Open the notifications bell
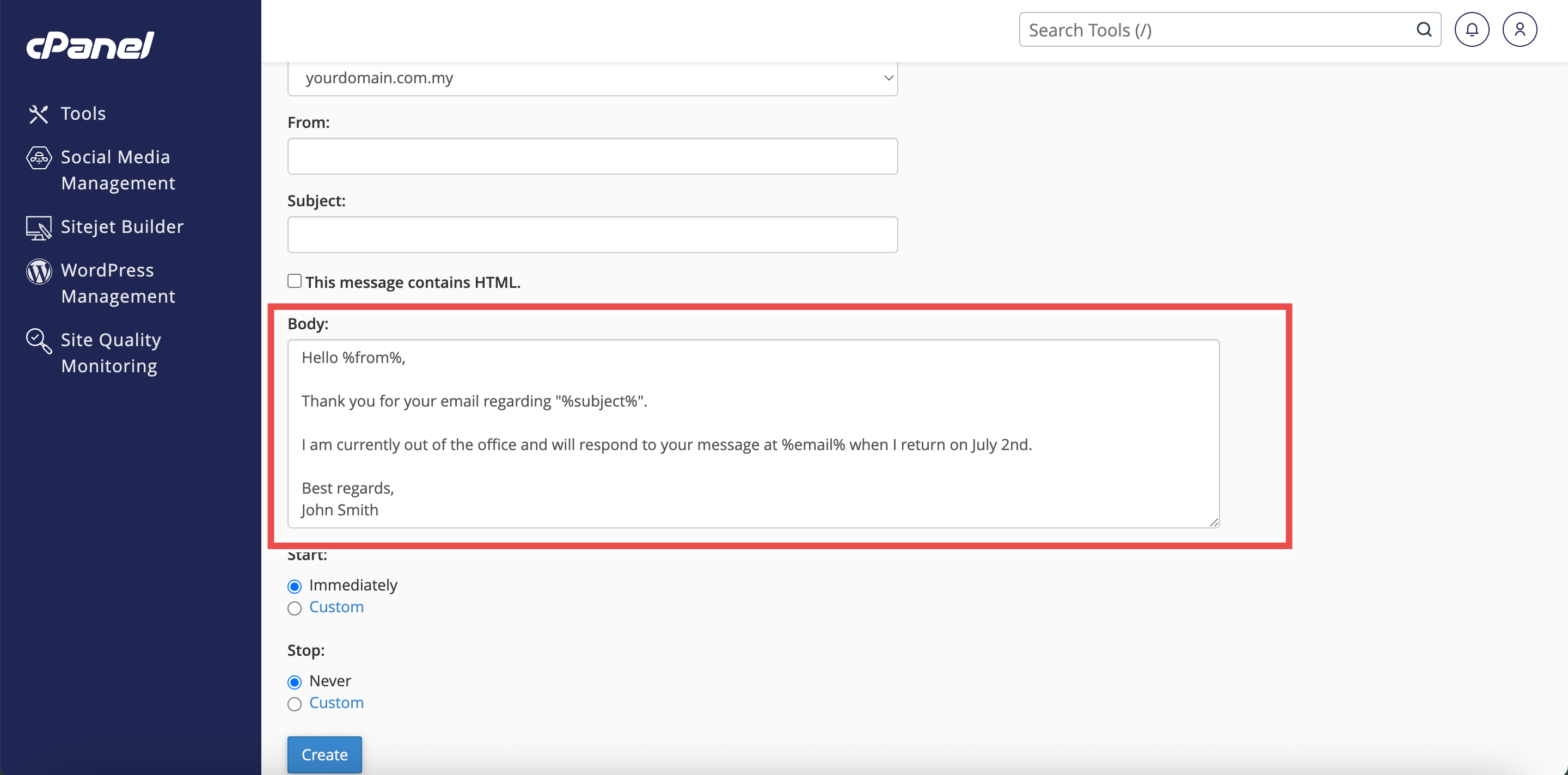The width and height of the screenshot is (1568, 775). 1471,29
